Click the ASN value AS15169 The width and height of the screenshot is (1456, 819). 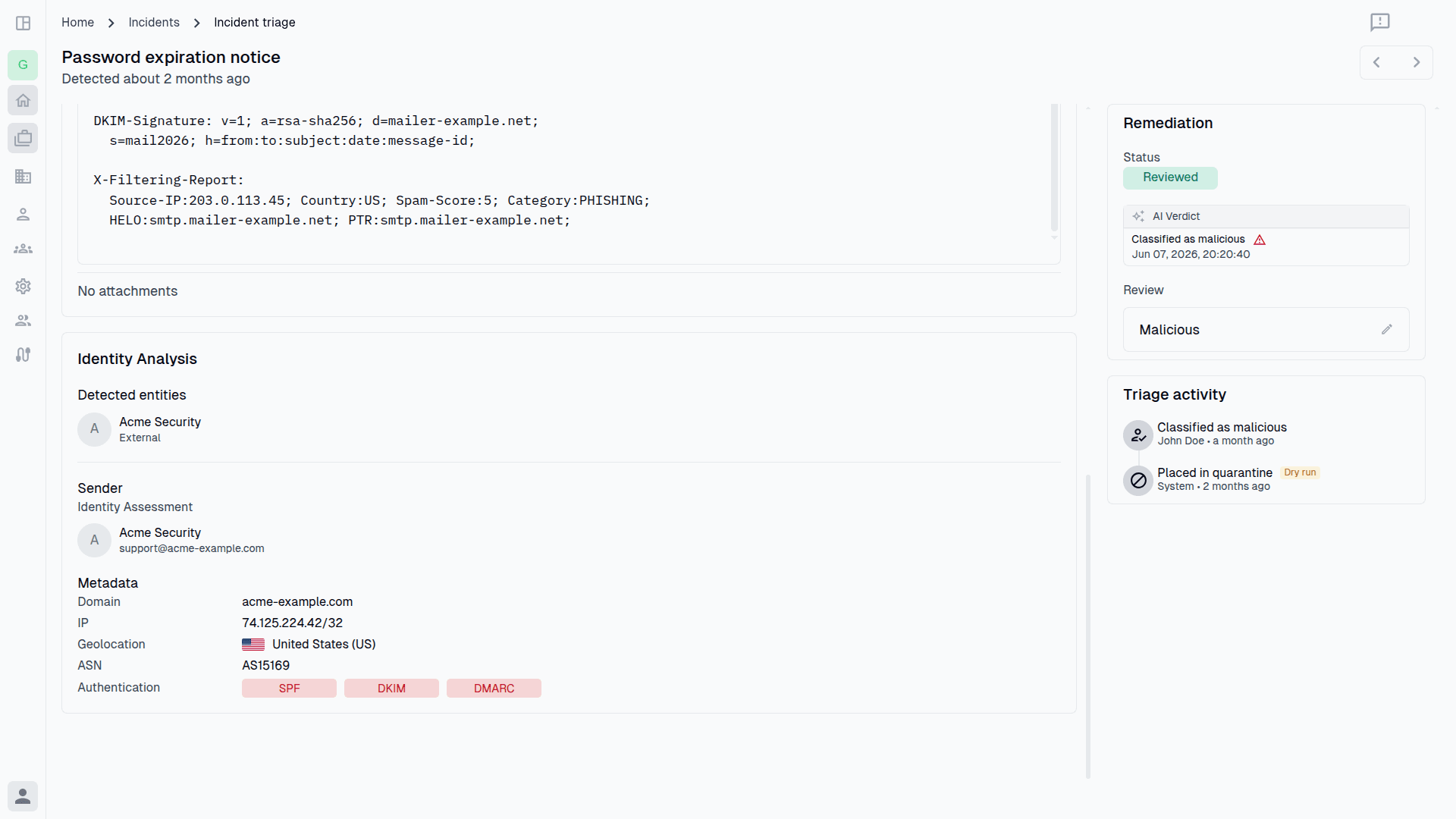[x=265, y=665]
